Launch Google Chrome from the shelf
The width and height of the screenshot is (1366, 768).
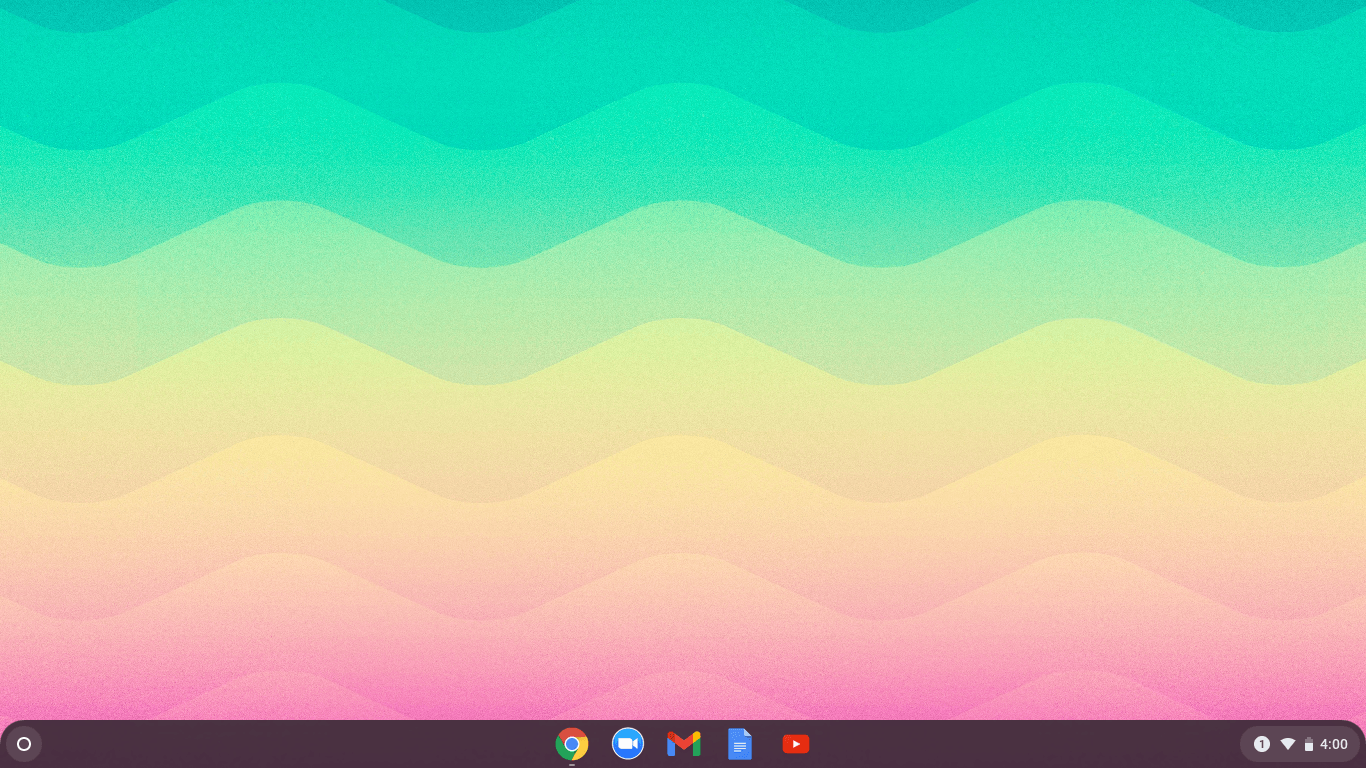pyautogui.click(x=572, y=744)
